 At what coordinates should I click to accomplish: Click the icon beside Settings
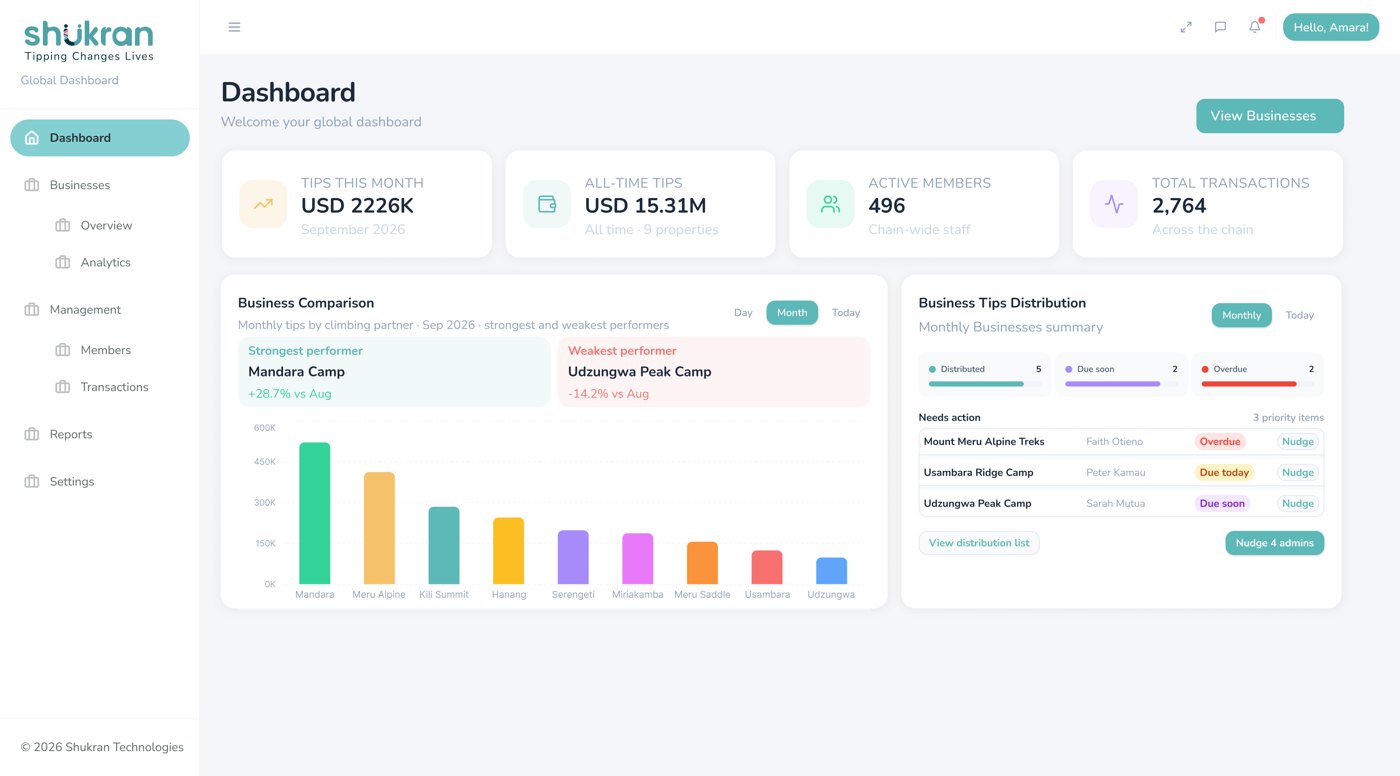(x=32, y=481)
